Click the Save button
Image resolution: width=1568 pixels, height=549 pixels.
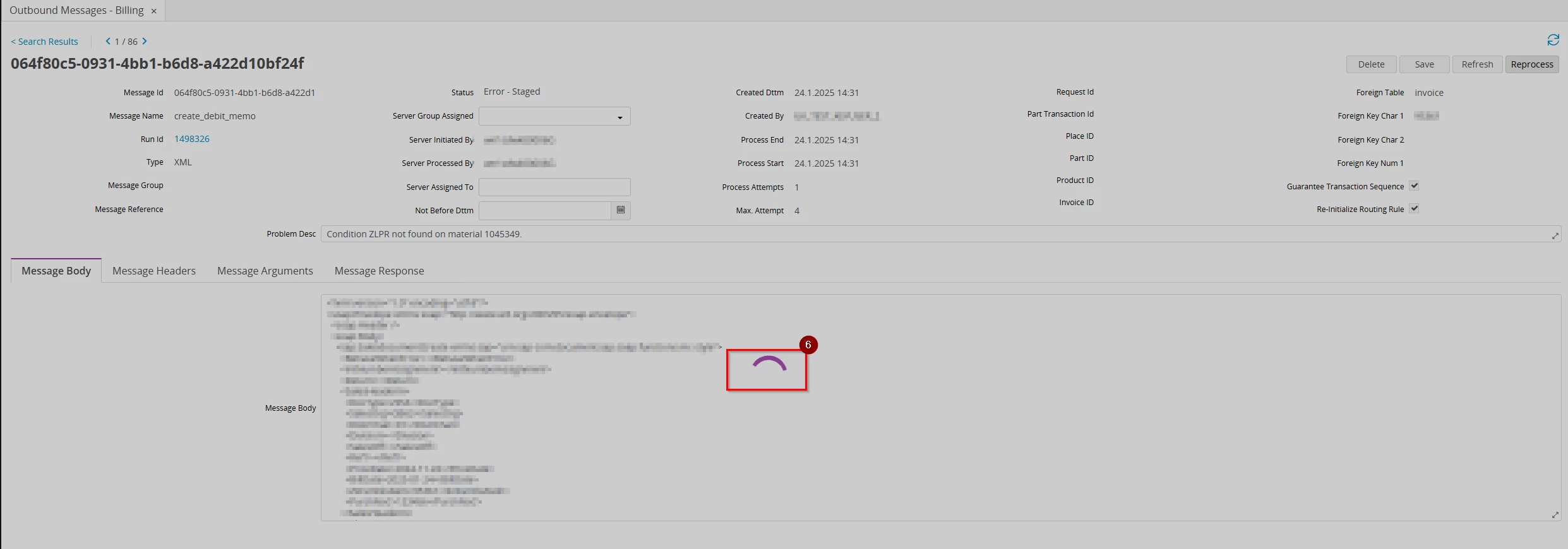(x=1424, y=64)
